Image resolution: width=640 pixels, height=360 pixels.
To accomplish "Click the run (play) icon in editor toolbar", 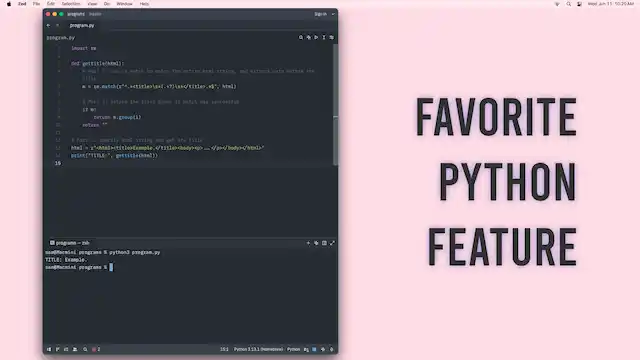I will 316,38.
